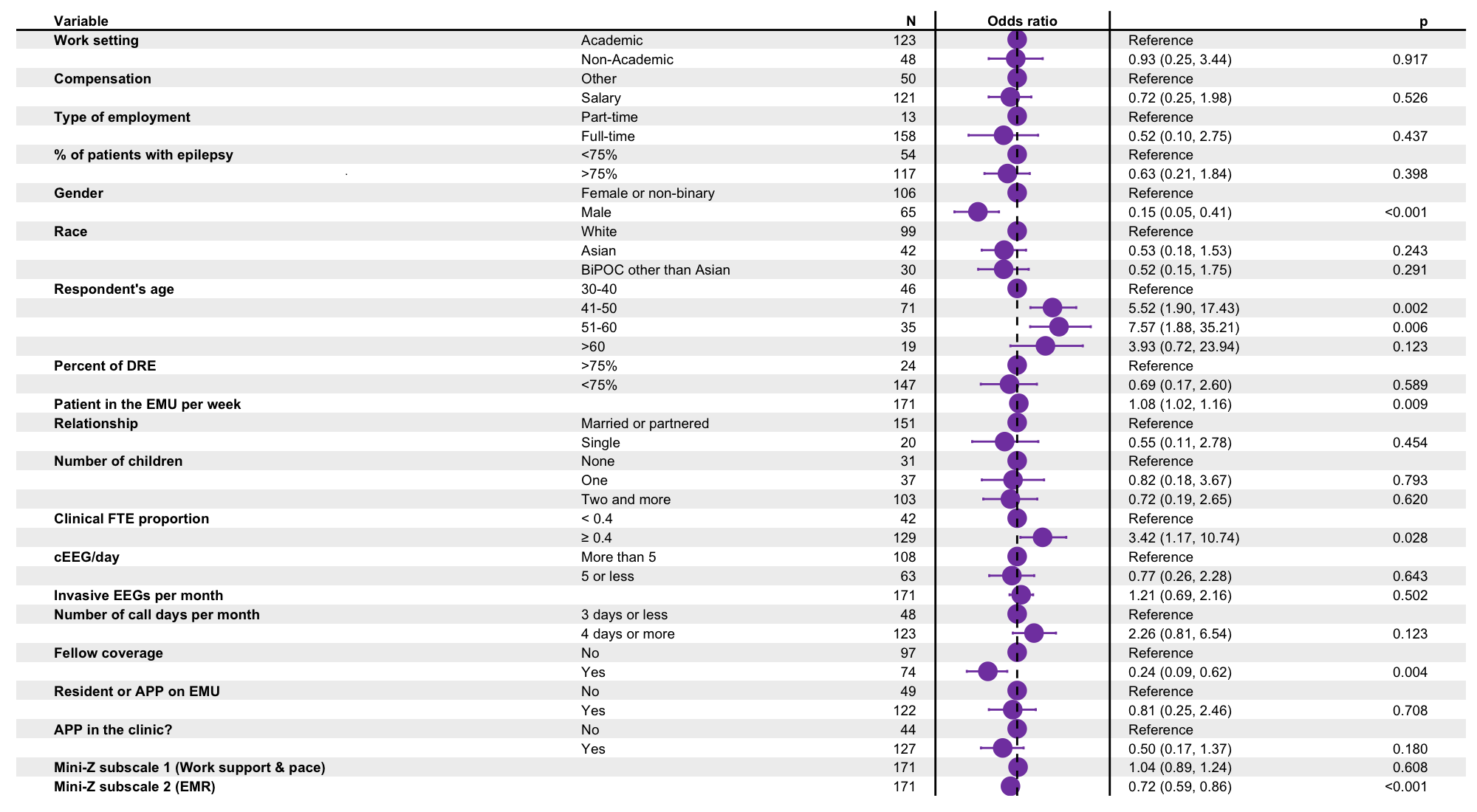Click the p column header
The width and height of the screenshot is (1477, 812).
coord(1423,21)
